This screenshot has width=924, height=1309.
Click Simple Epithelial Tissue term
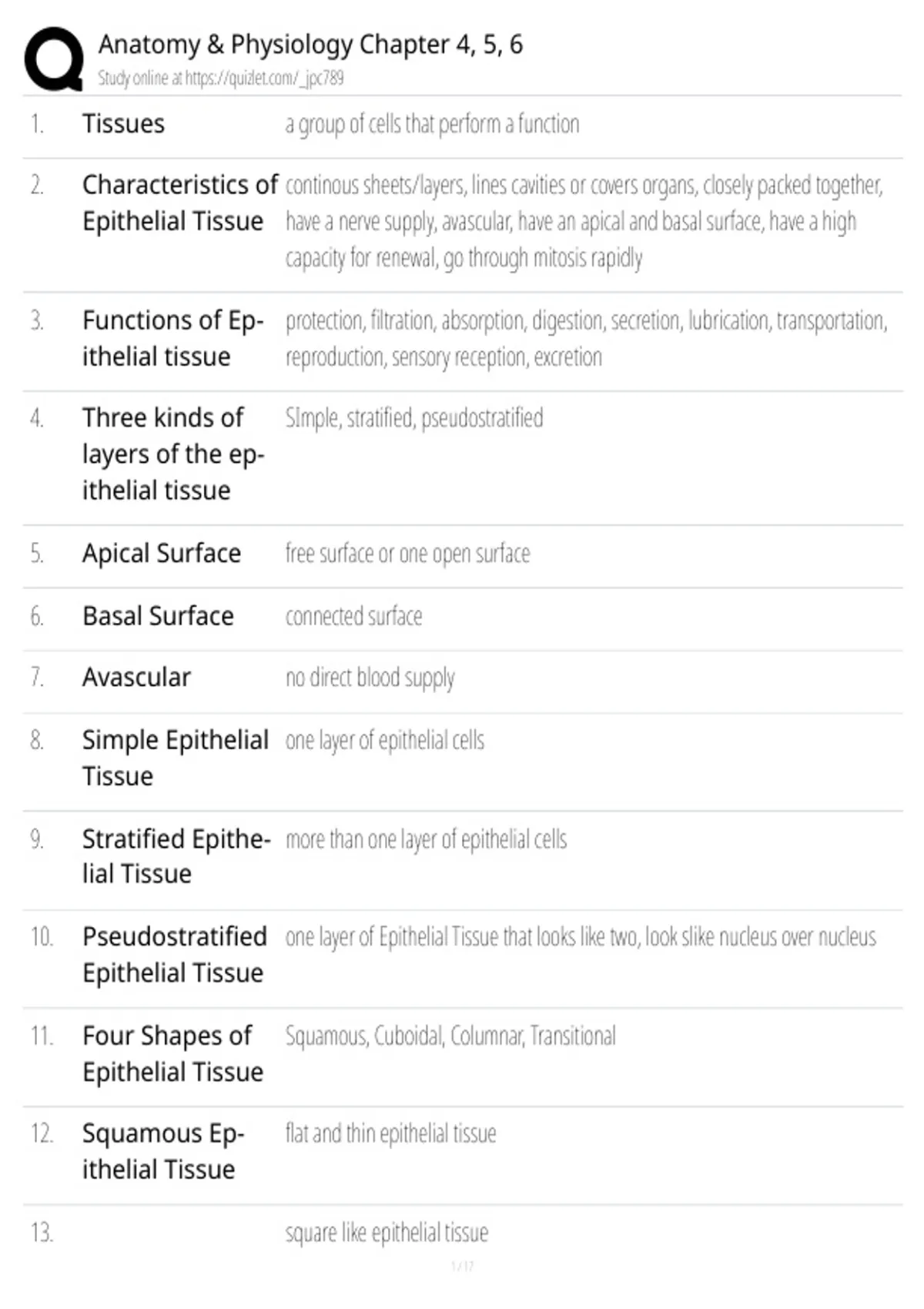(x=176, y=758)
